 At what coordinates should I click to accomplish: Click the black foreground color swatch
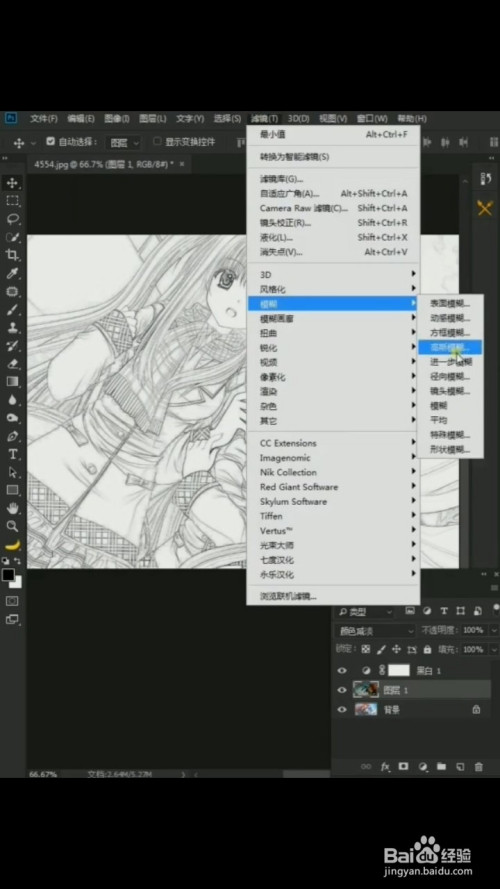tap(8, 575)
